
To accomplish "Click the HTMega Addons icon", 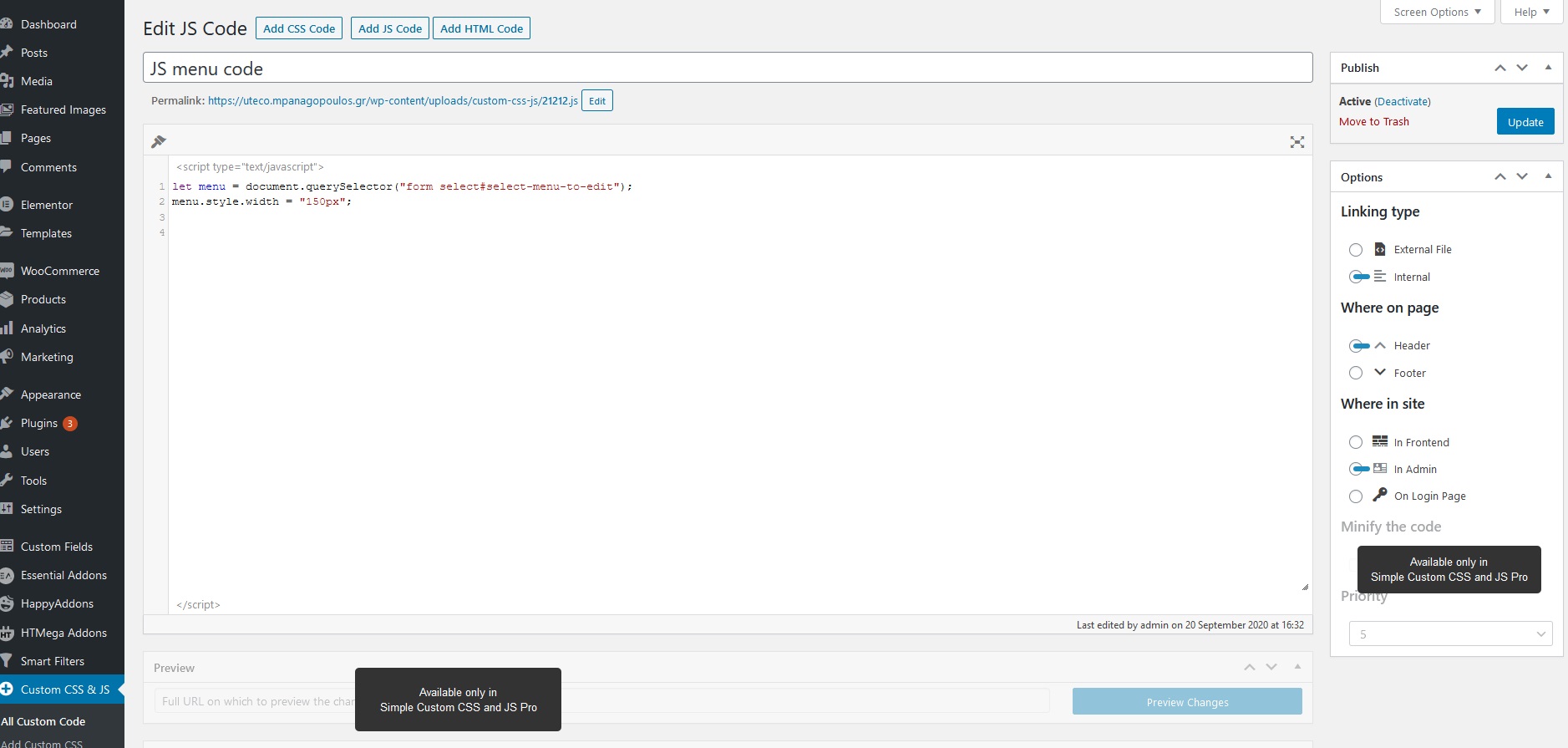I will pos(7,633).
